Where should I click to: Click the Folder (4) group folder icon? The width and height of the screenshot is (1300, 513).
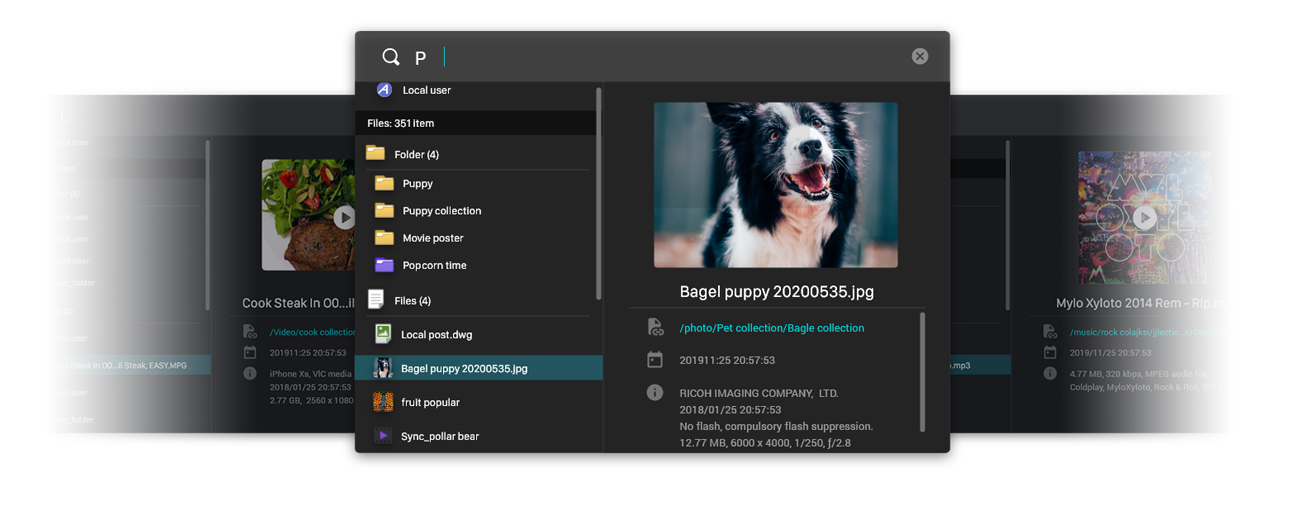[x=375, y=153]
